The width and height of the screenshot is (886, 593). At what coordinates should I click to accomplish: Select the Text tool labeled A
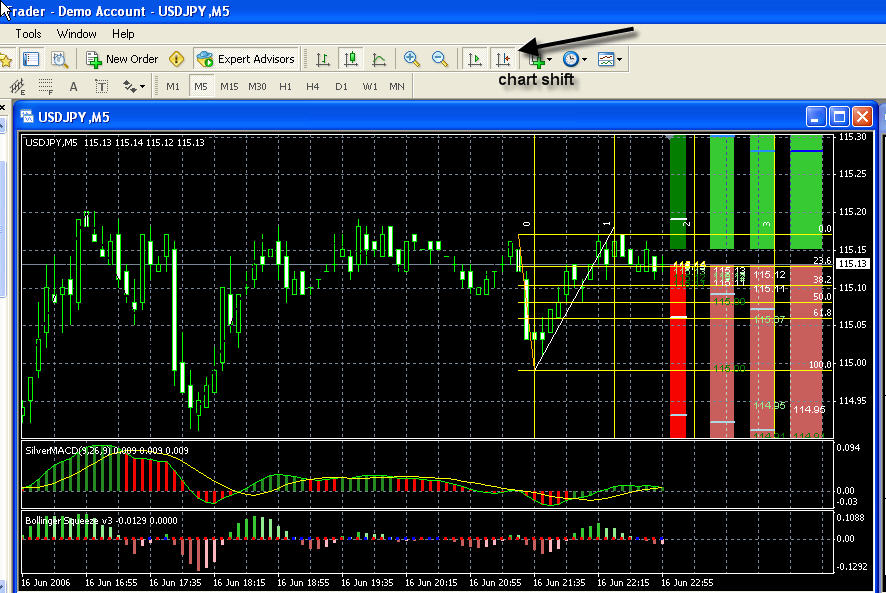pyautogui.click(x=73, y=86)
